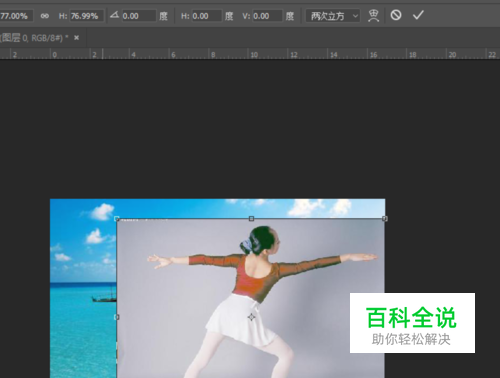Click the transform center reference point
The image size is (500, 378).
(251, 317)
